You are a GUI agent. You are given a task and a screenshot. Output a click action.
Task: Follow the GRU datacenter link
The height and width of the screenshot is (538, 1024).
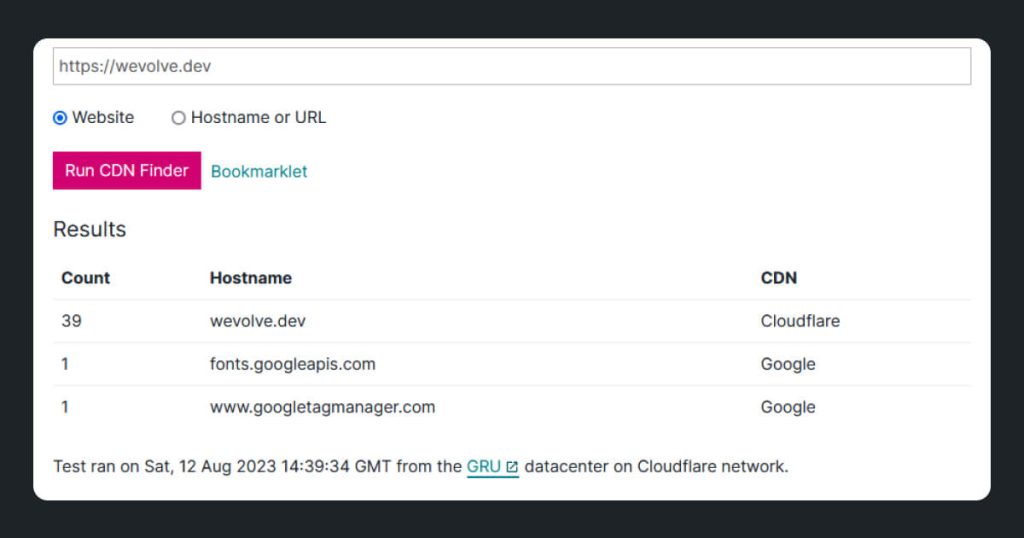point(484,466)
